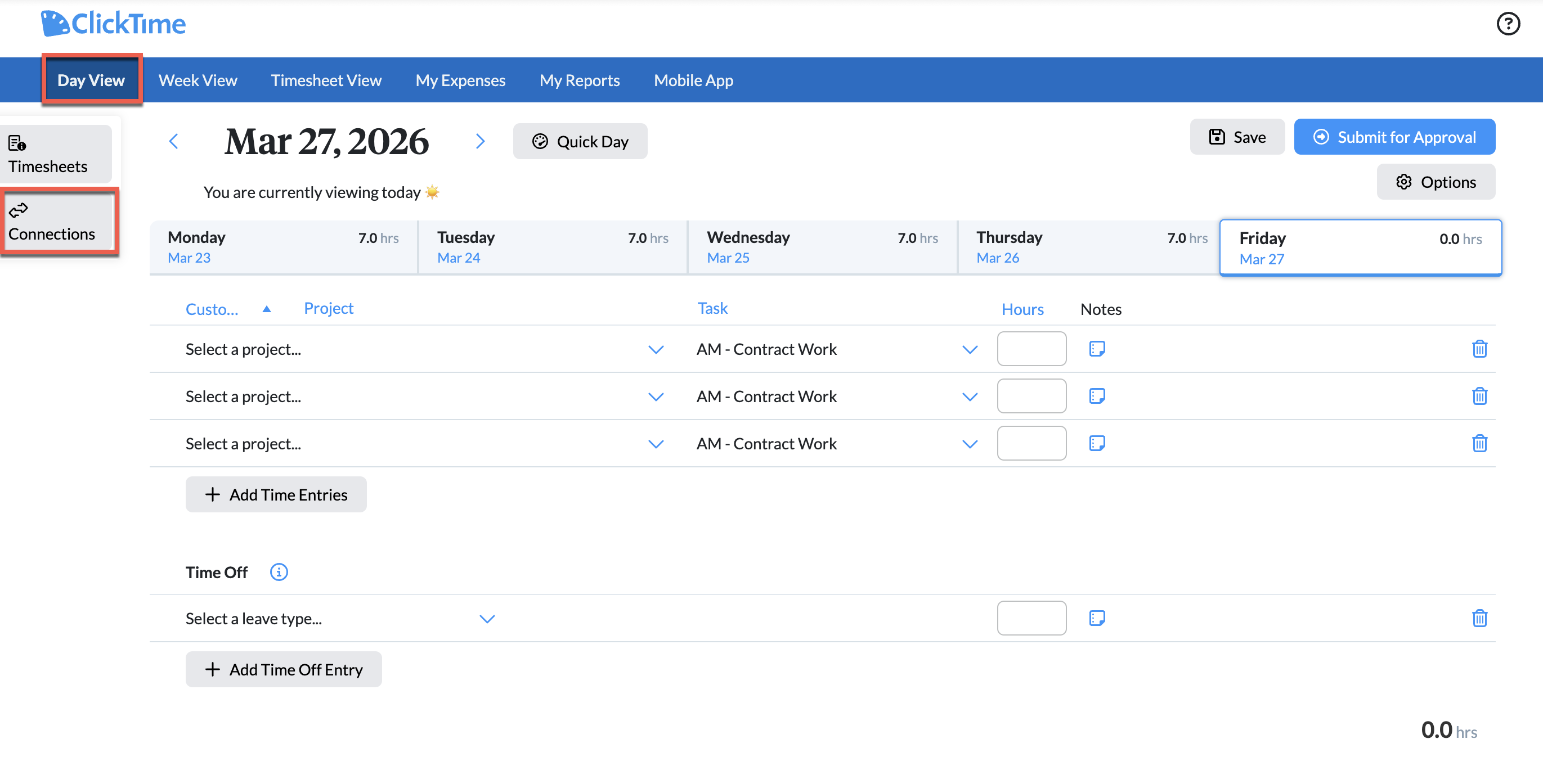Open Timesheets in the sidebar

pos(55,154)
